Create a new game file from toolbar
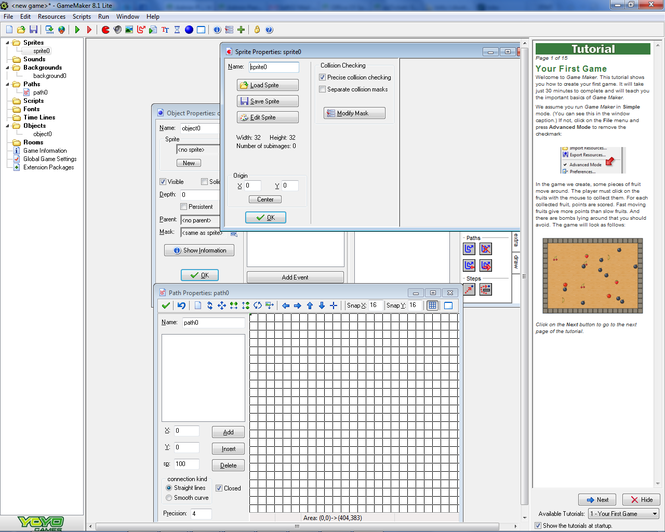This screenshot has width=665, height=532. pos(9,30)
